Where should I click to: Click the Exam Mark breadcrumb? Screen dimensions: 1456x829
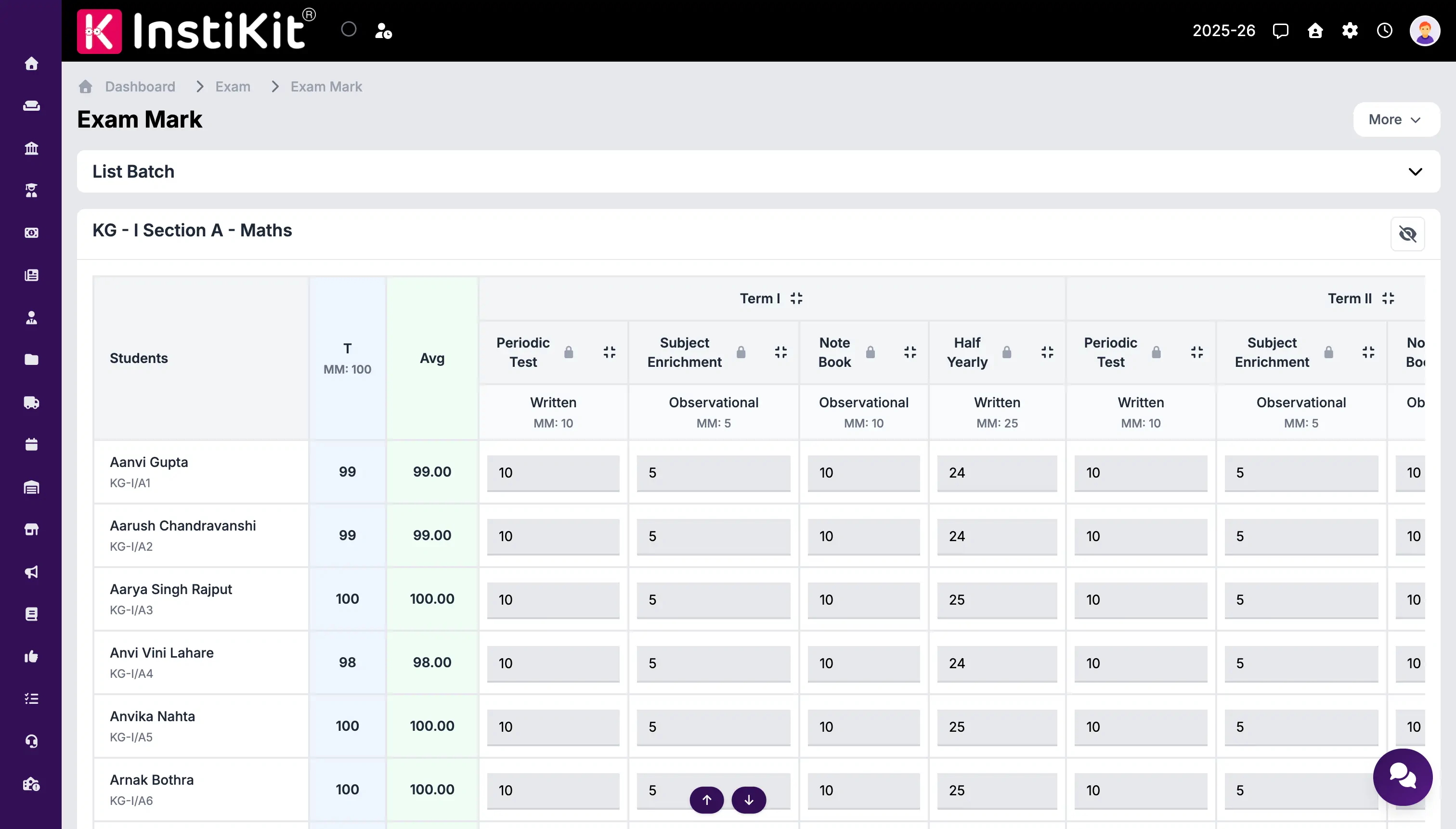(325, 87)
